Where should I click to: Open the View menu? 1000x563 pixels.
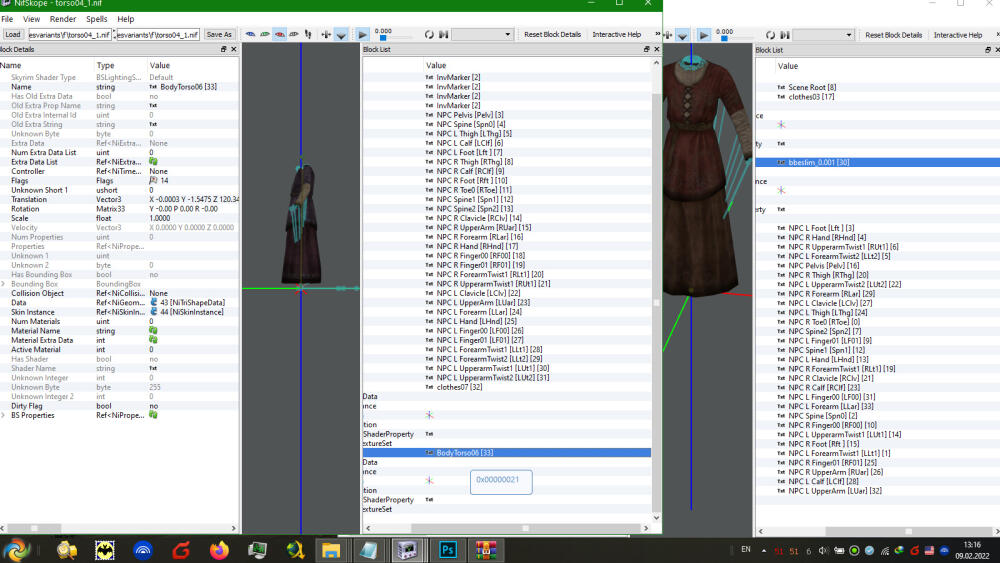click(31, 19)
